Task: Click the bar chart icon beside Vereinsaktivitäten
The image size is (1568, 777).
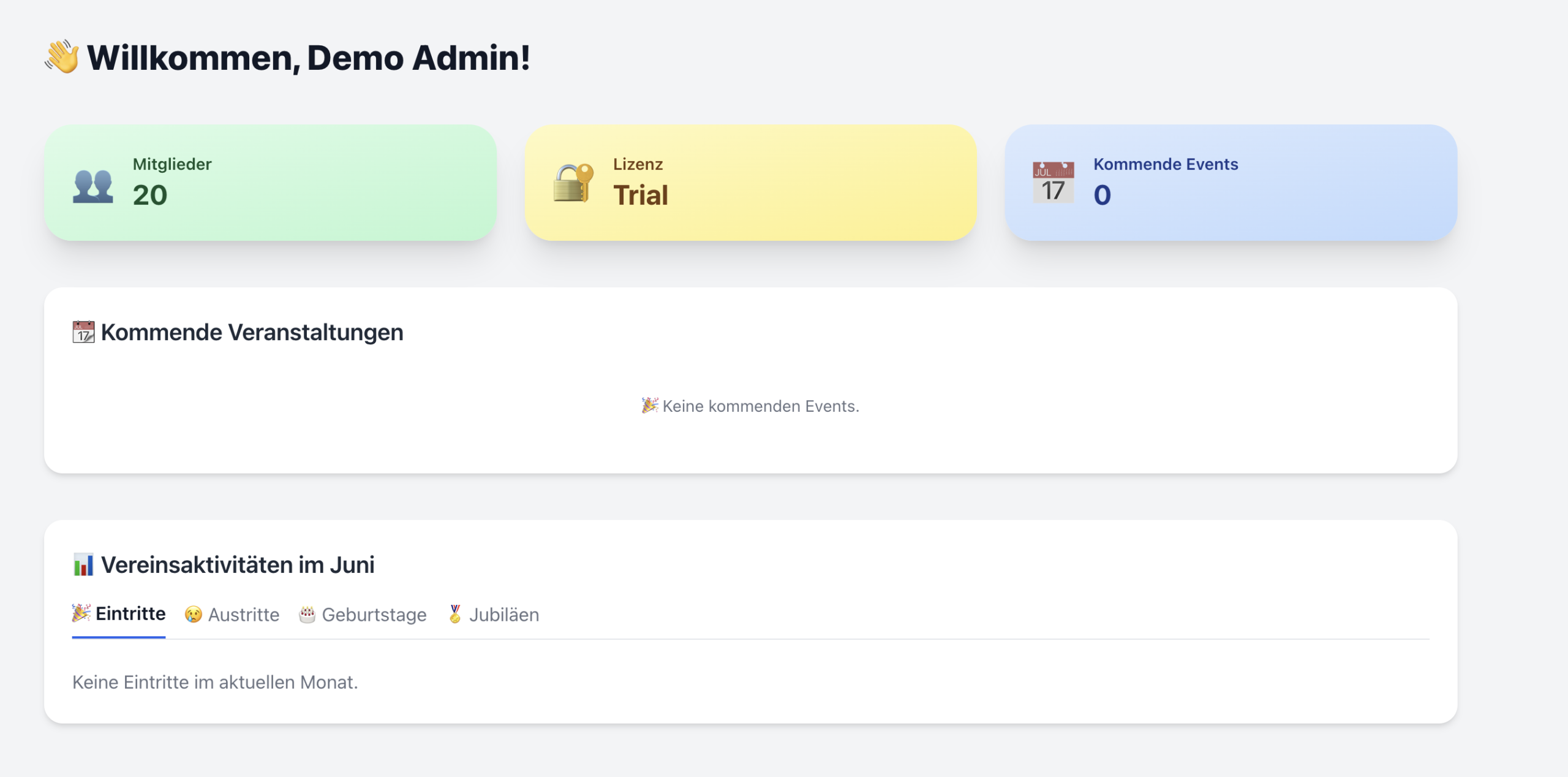Action: point(83,564)
